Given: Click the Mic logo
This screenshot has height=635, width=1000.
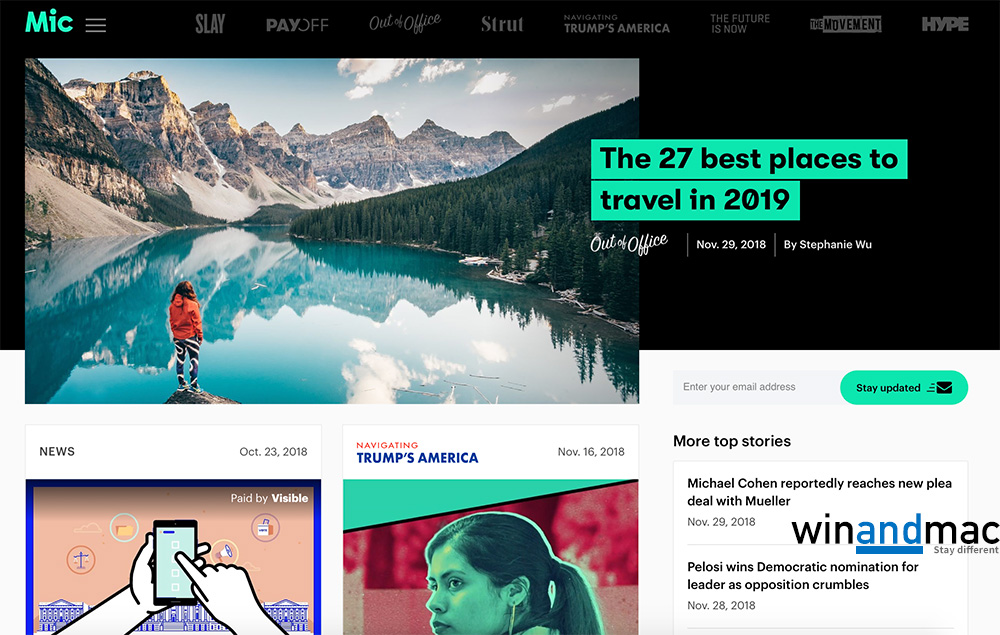Looking at the screenshot, I should coord(49,22).
